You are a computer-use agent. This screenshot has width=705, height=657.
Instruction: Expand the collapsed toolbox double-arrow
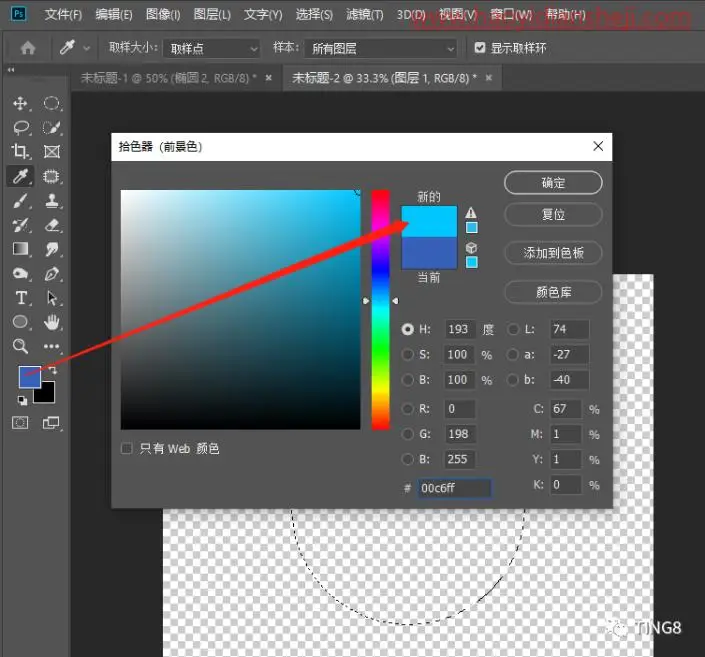click(x=10, y=70)
